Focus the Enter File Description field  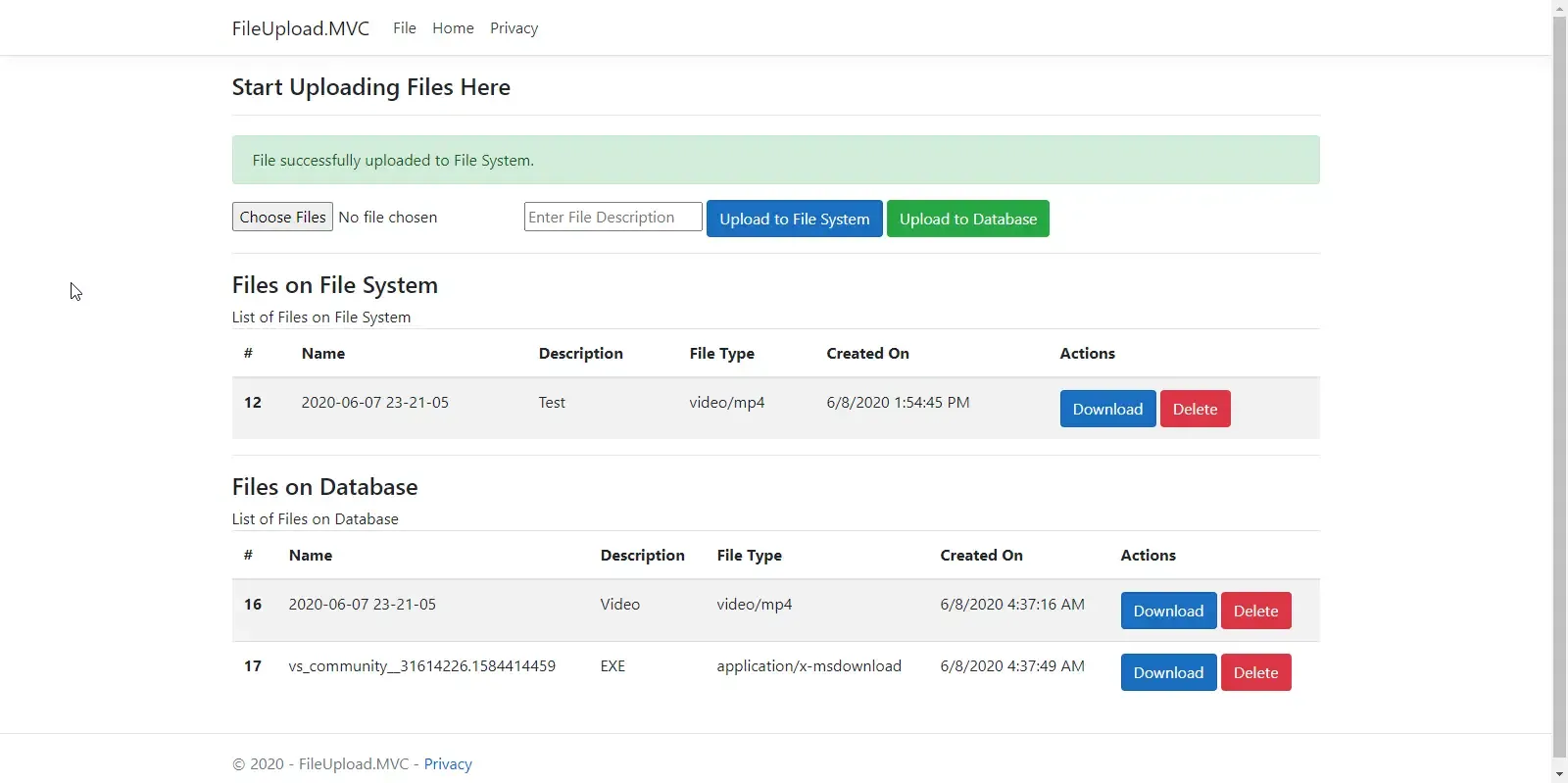pyautogui.click(x=612, y=218)
